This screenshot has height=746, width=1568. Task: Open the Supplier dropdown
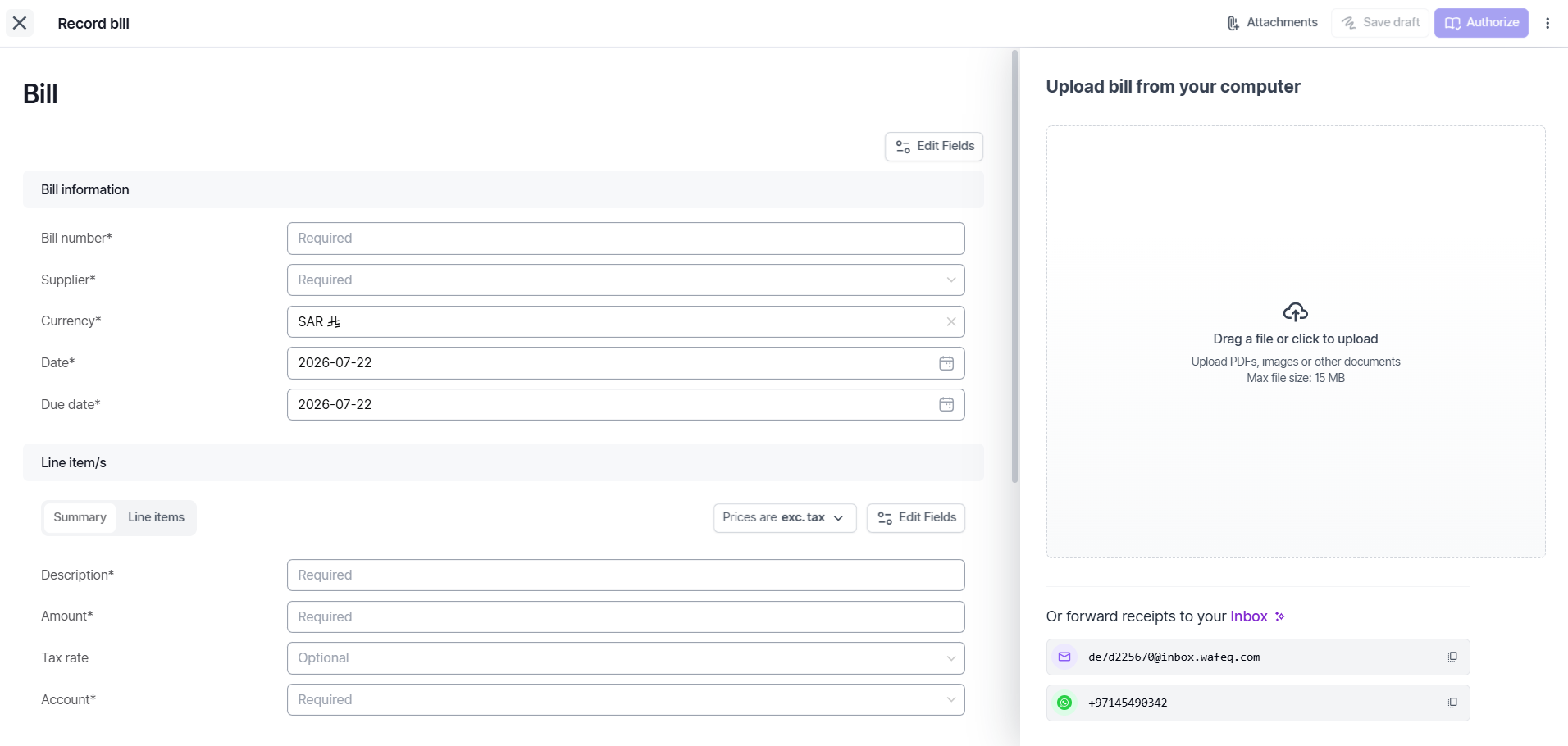(x=626, y=280)
